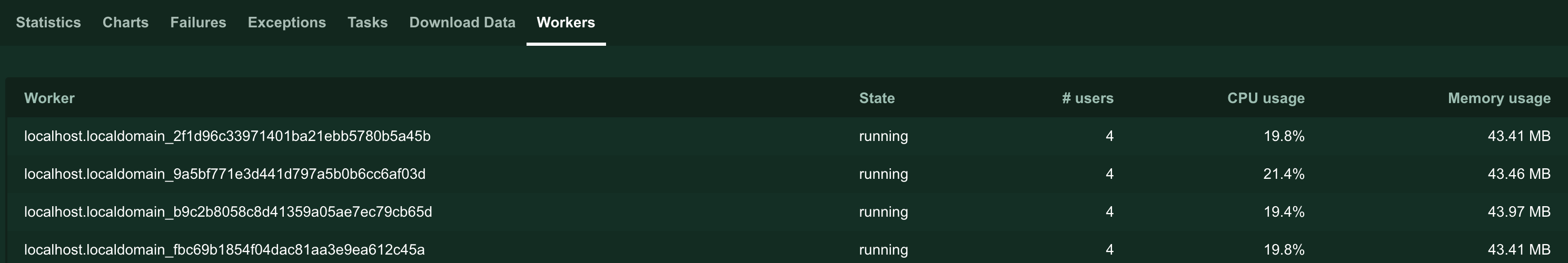
Task: Select the Tasks tab
Action: [x=367, y=23]
